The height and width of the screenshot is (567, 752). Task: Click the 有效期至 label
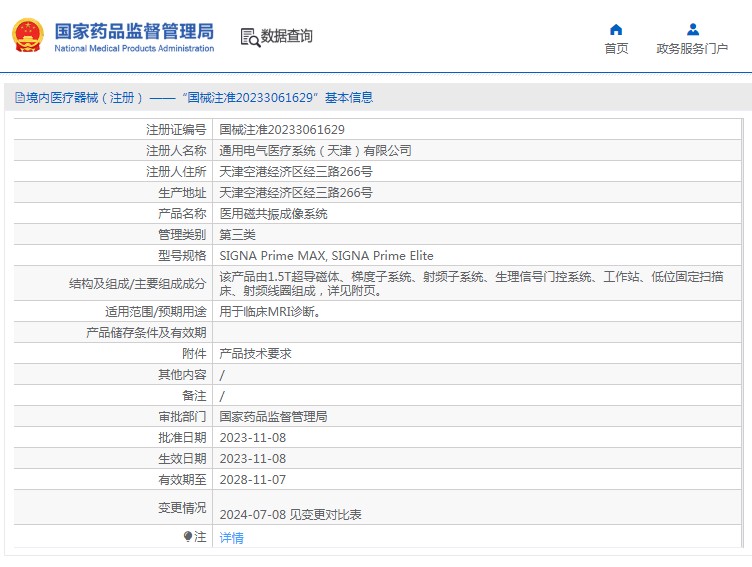[x=182, y=480]
